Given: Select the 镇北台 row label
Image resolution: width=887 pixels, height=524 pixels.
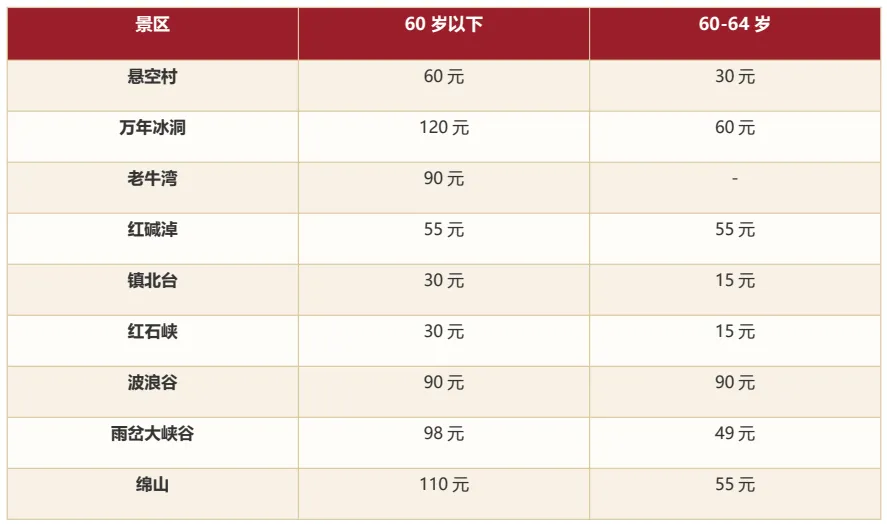Looking at the screenshot, I should [152, 280].
